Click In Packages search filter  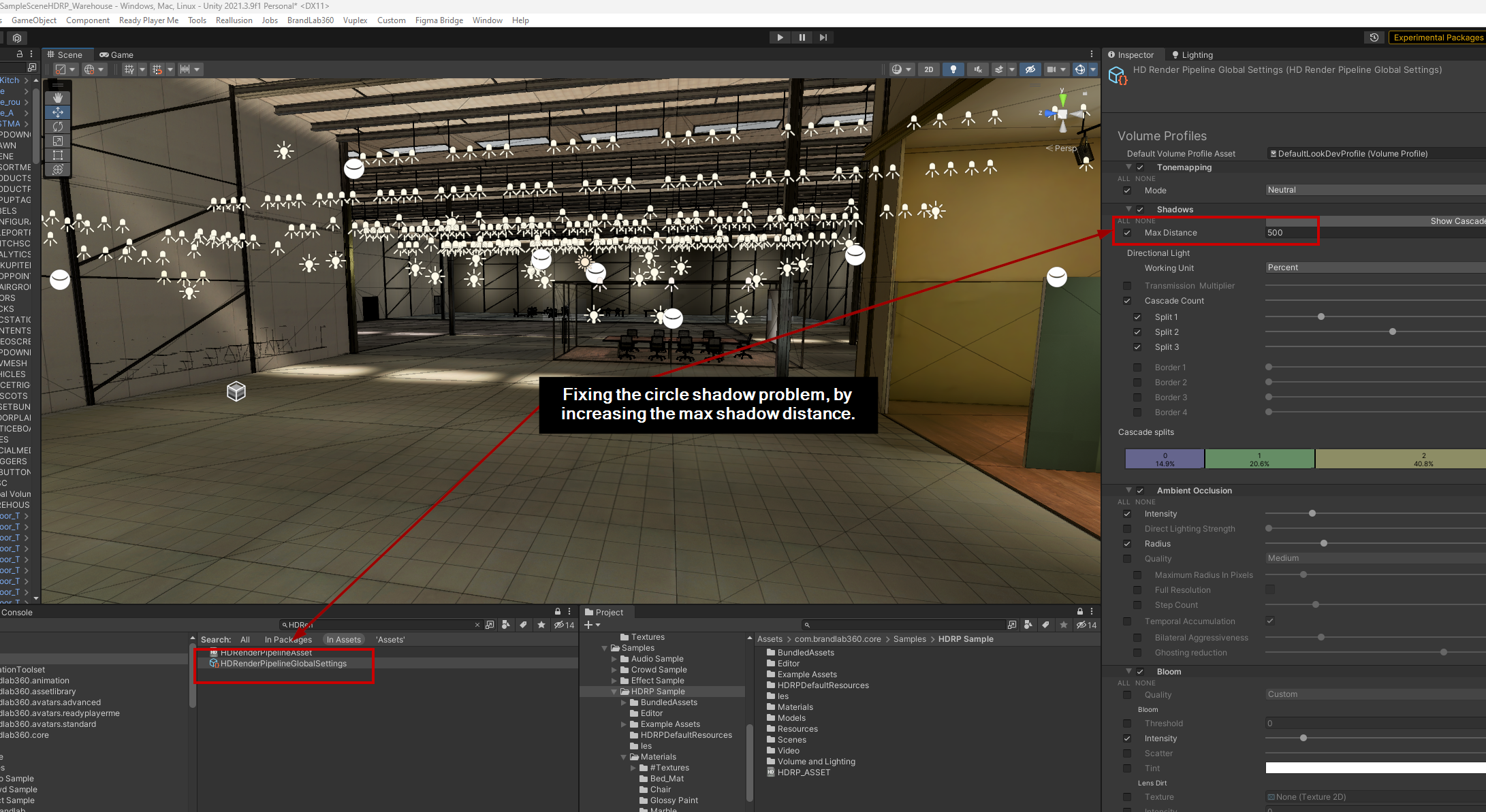(x=288, y=640)
